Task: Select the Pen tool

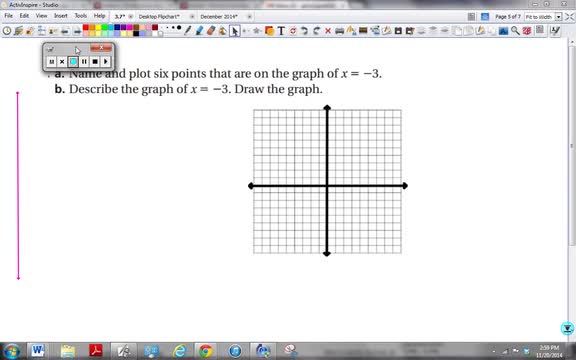Action: pos(187,30)
